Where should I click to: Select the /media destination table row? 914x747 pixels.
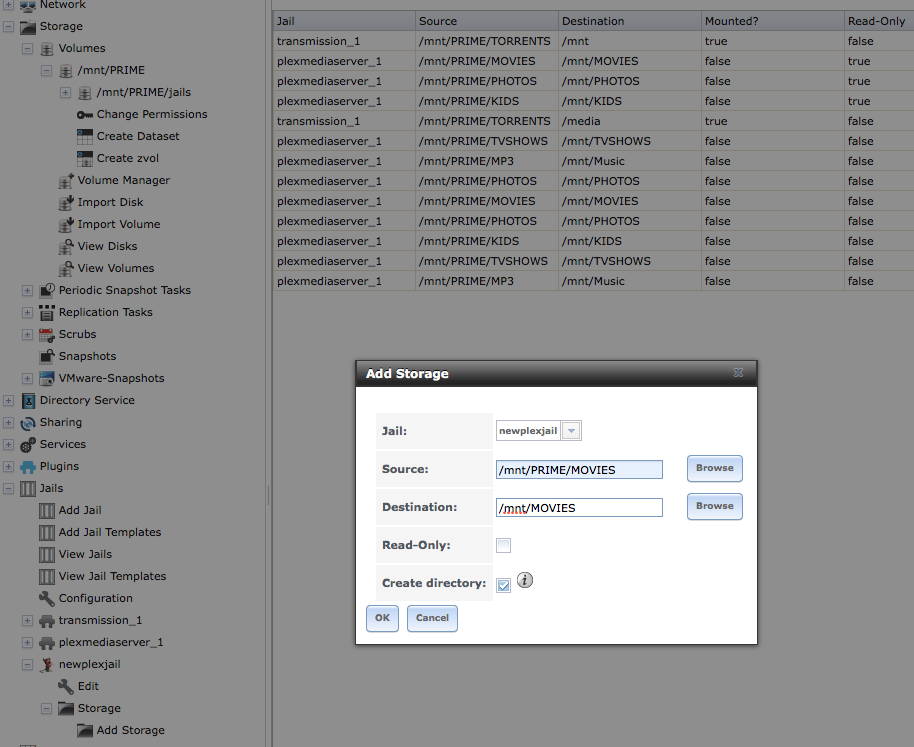click(x=593, y=121)
